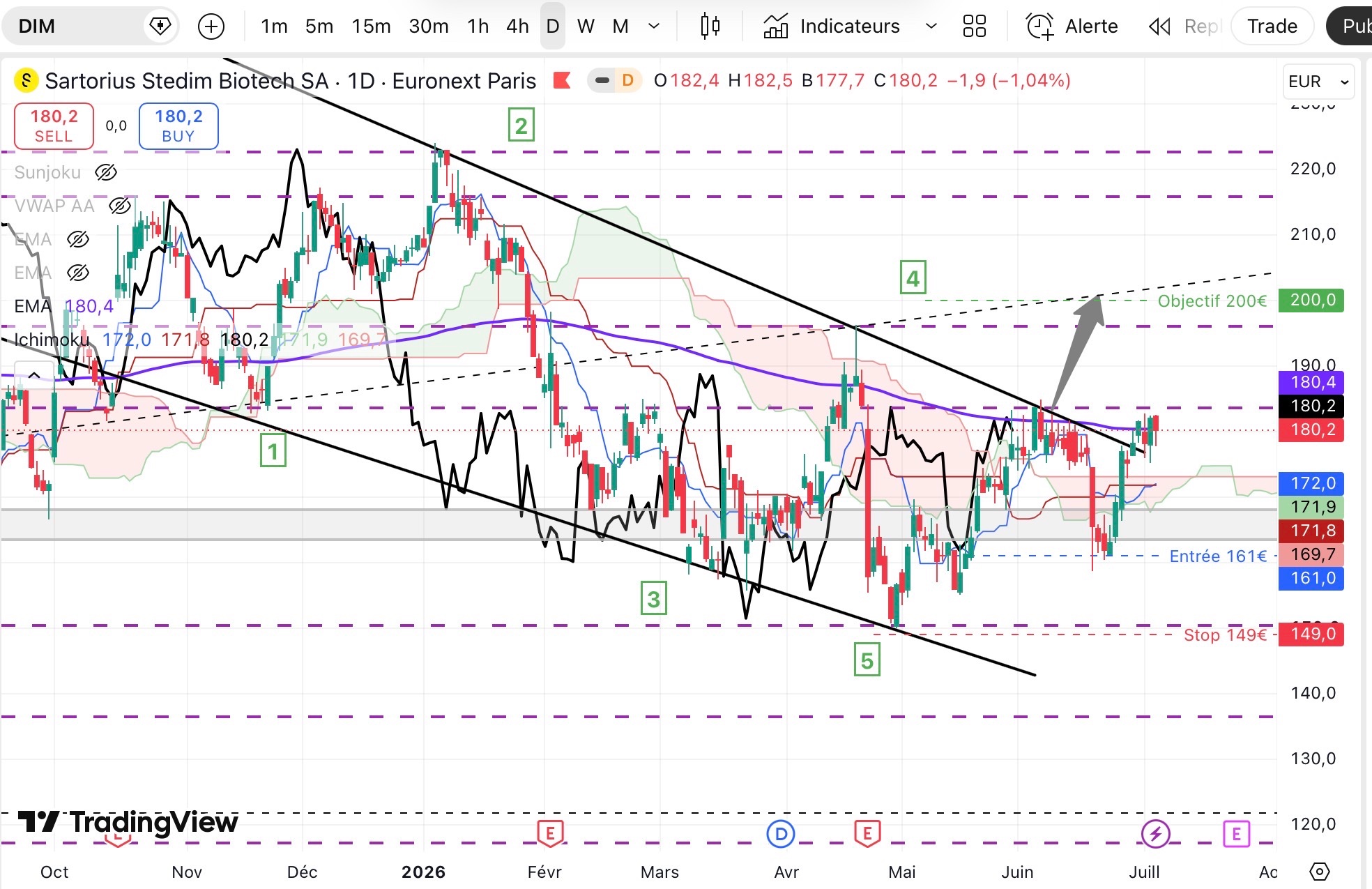Open the purple E marker after Juill
The height and width of the screenshot is (889, 1372).
tap(1236, 833)
